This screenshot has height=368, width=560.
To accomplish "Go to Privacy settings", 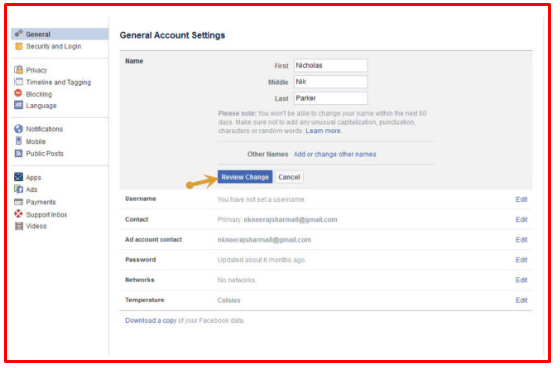I will point(36,70).
